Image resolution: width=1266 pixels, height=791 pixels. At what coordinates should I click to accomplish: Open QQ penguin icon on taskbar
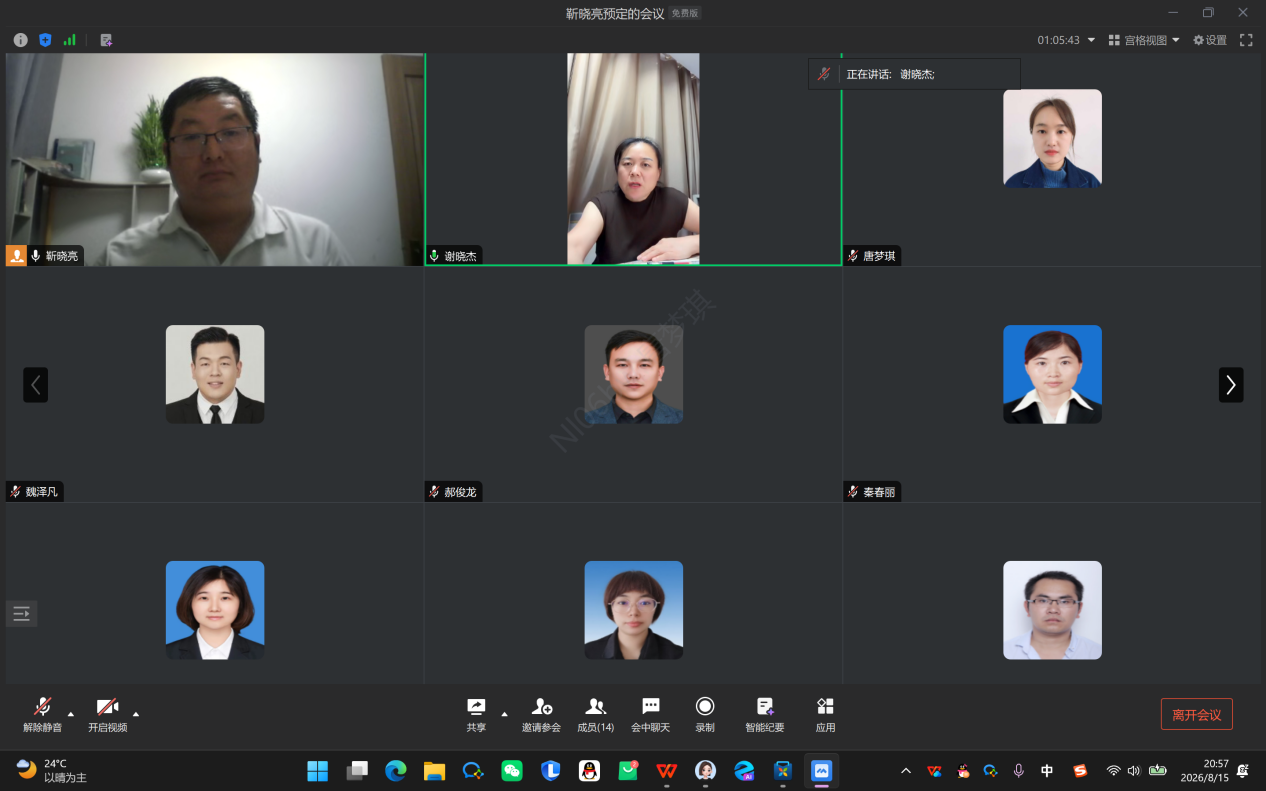(x=590, y=770)
